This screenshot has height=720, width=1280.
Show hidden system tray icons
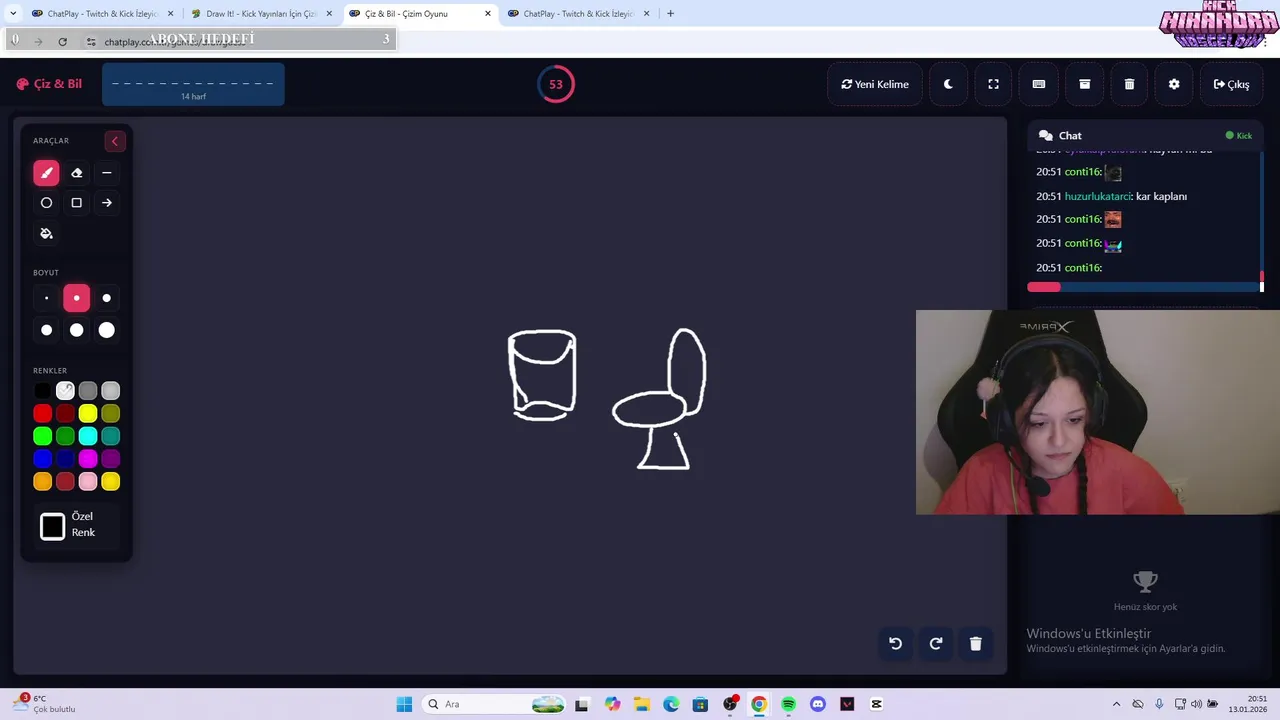click(1116, 704)
